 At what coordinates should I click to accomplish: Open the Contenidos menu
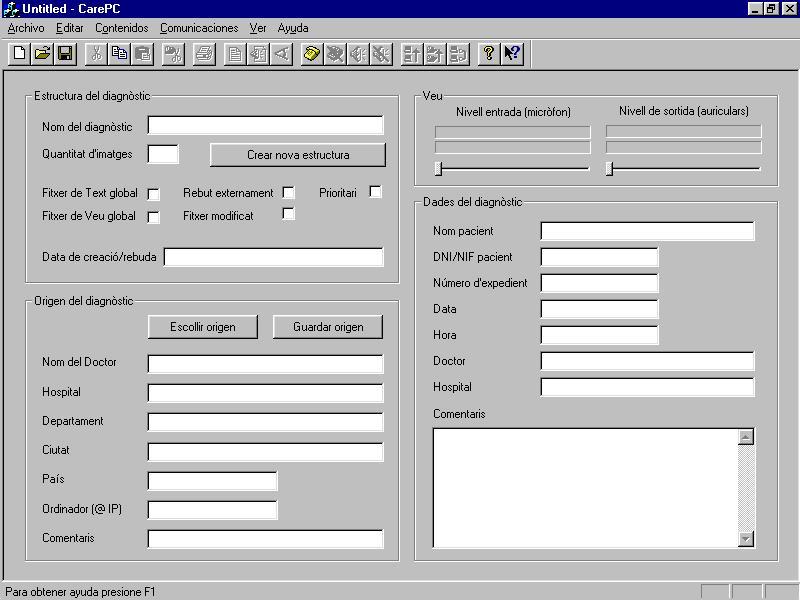[121, 28]
